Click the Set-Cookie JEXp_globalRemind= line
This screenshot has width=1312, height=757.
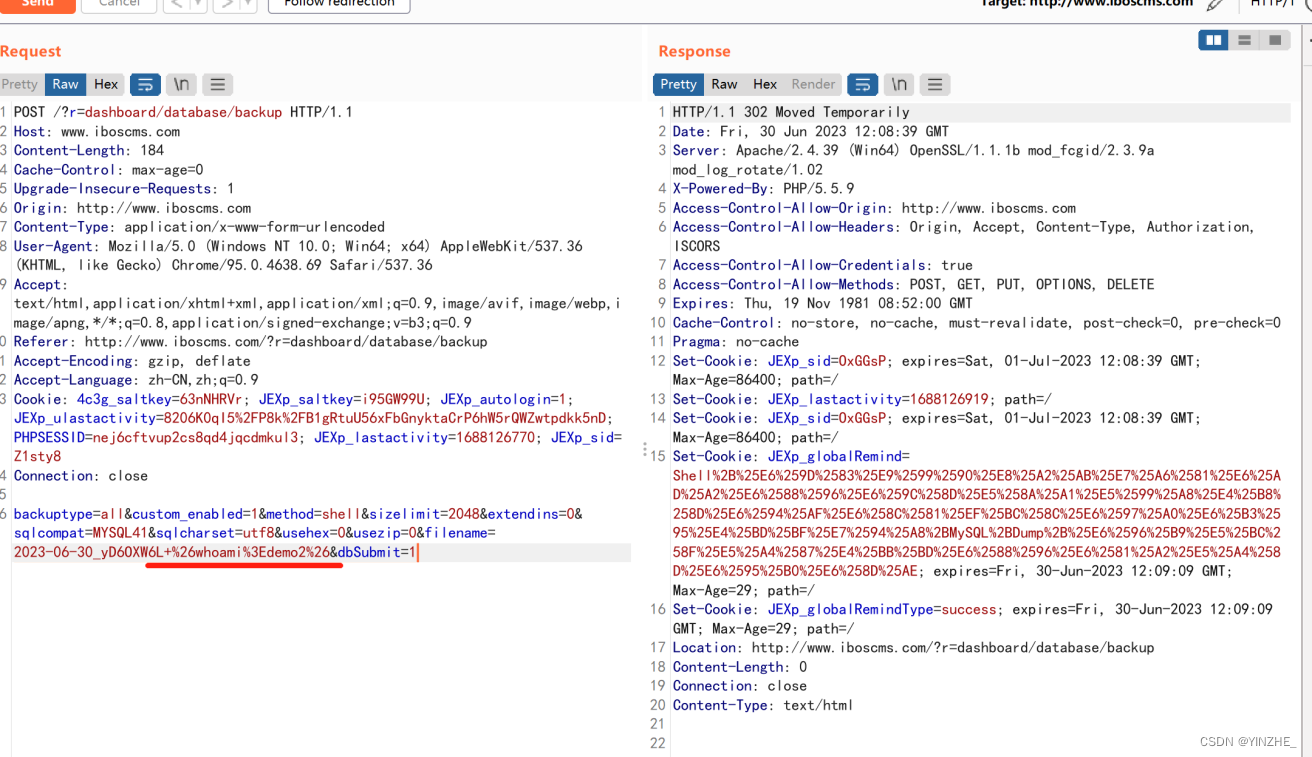pyautogui.click(x=977, y=523)
